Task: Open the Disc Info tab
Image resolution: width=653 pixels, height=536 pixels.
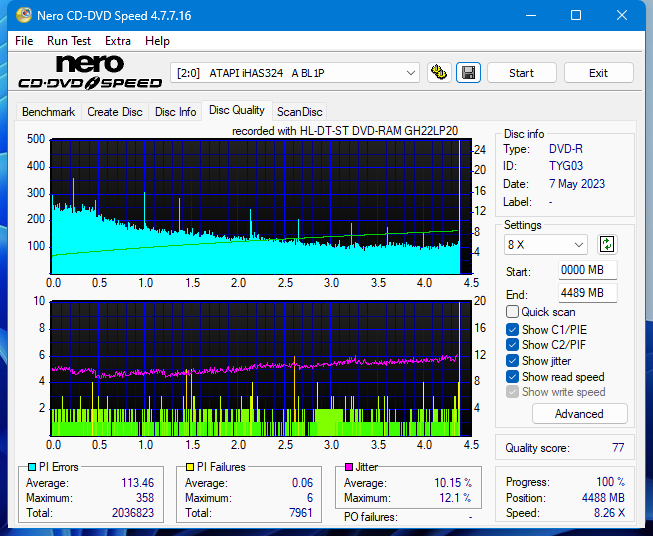Action: pos(175,112)
